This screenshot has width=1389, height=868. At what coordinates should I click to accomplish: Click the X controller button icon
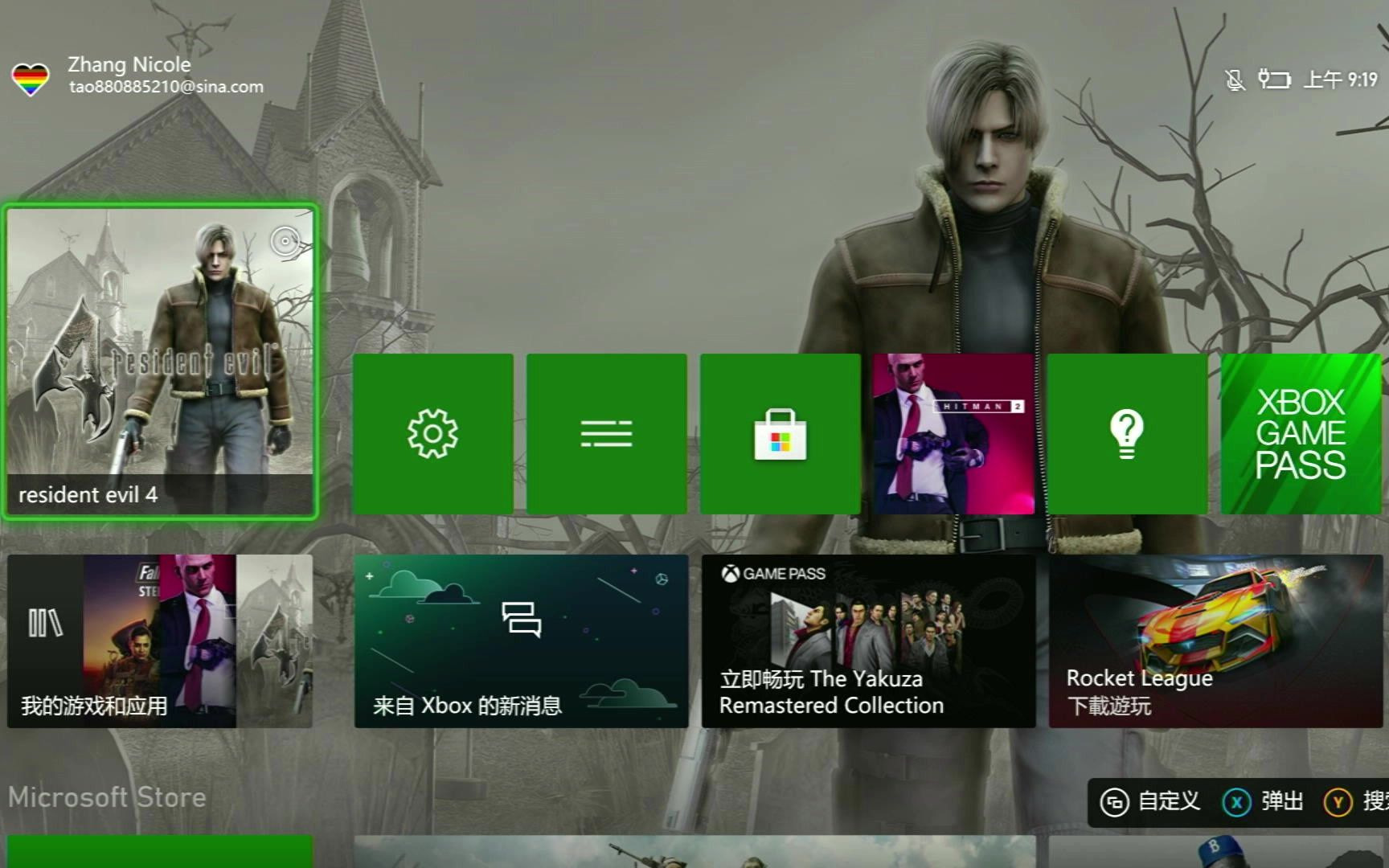coord(1236,802)
